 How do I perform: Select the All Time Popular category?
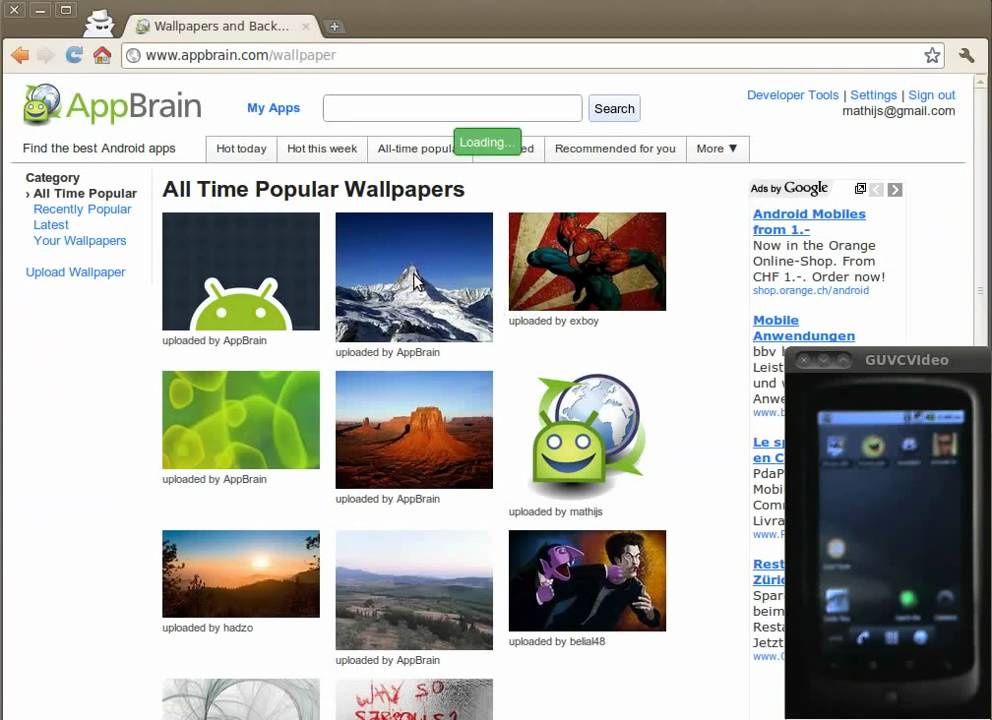(x=85, y=194)
